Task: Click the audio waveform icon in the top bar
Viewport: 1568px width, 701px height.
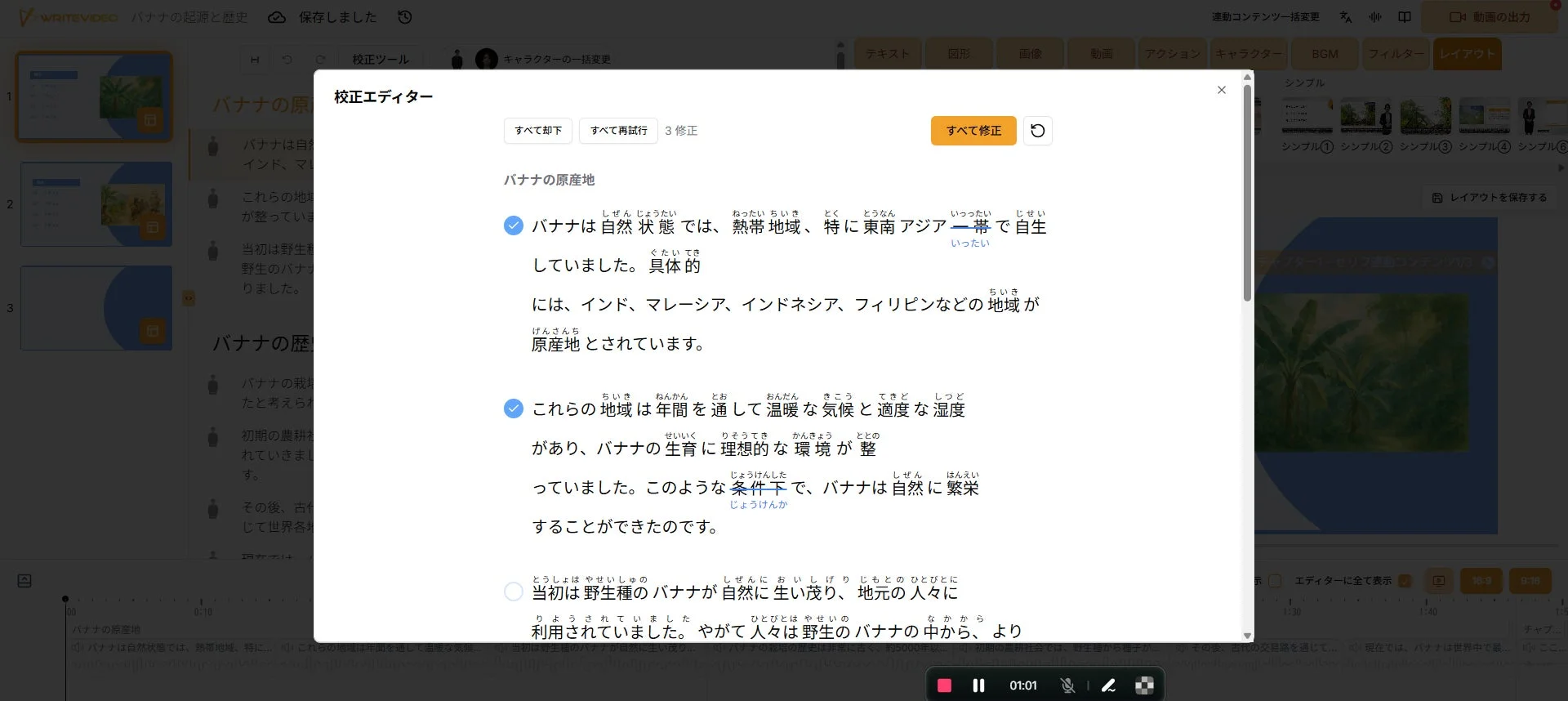Action: point(1375,16)
